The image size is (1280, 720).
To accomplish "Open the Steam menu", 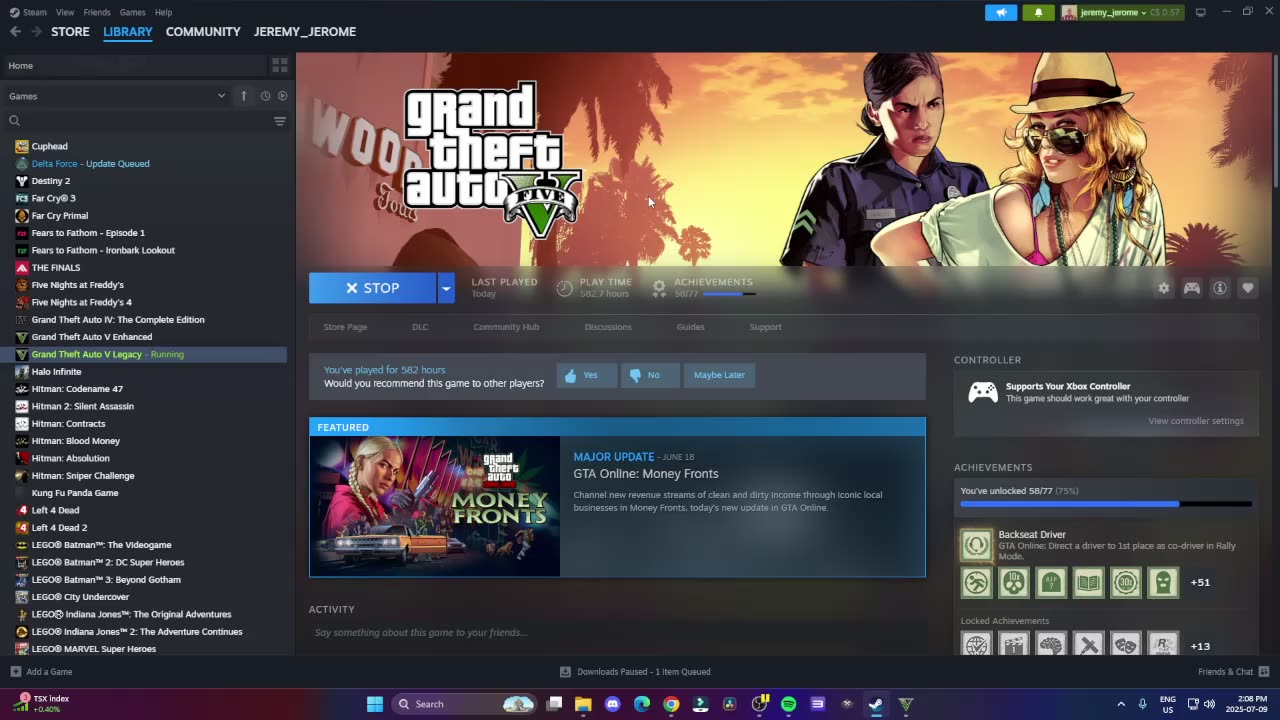I will pyautogui.click(x=29, y=12).
